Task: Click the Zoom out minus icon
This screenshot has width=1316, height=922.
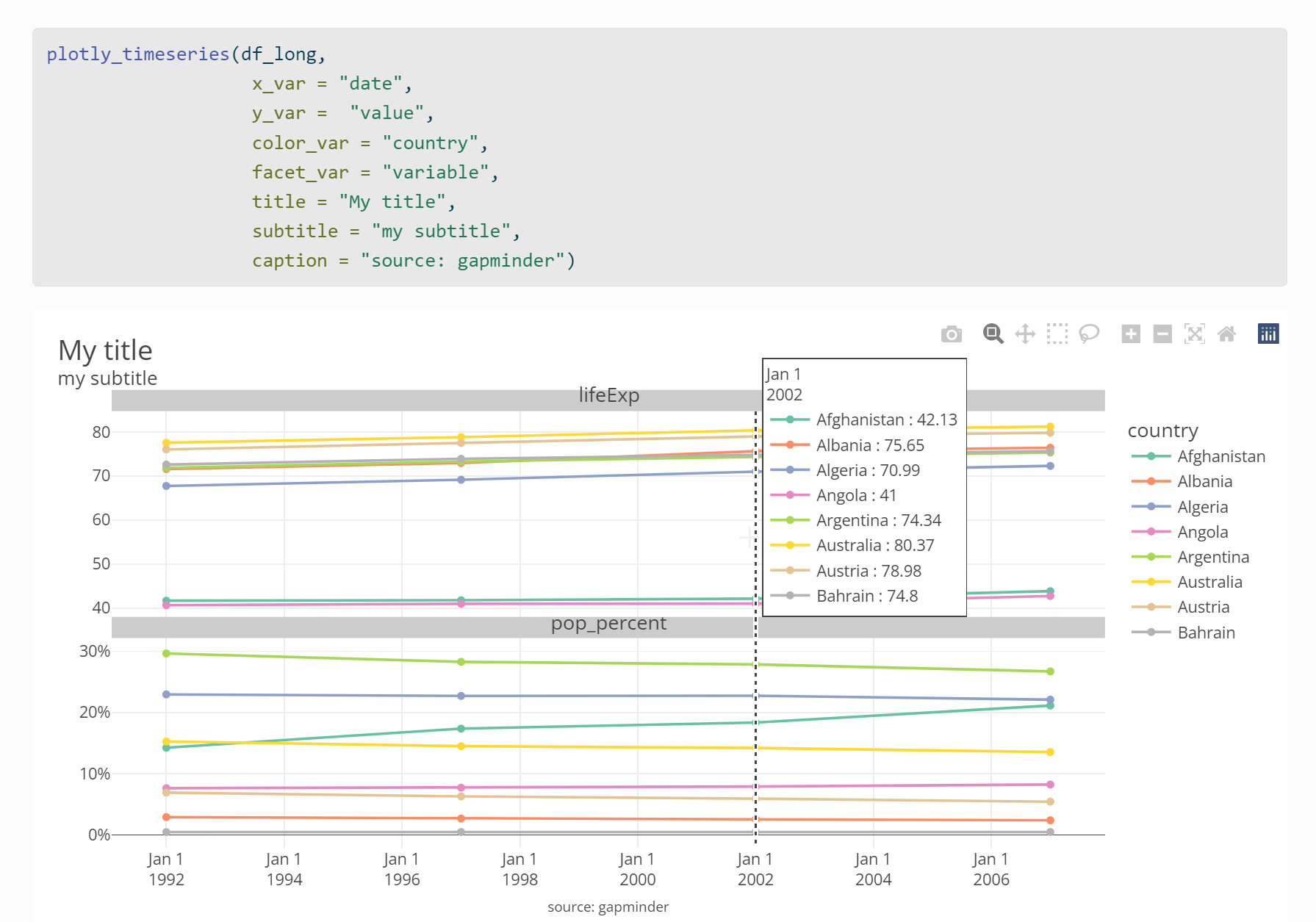Action: (1162, 334)
